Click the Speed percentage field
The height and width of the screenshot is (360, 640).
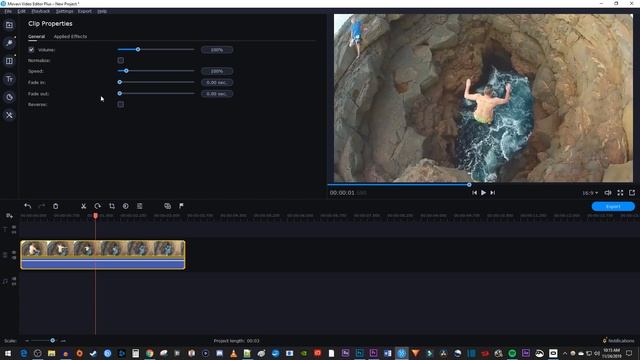(217, 71)
